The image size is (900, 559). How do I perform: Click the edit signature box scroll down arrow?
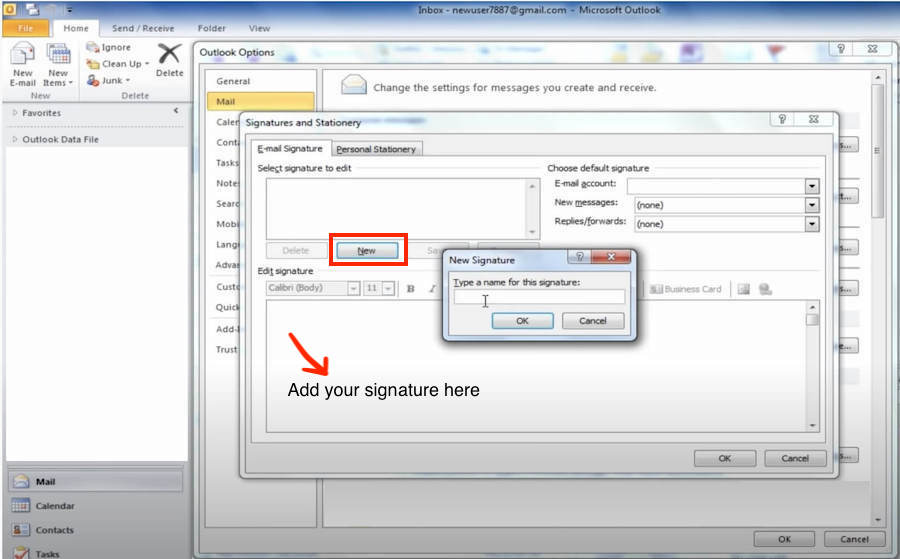tap(812, 425)
